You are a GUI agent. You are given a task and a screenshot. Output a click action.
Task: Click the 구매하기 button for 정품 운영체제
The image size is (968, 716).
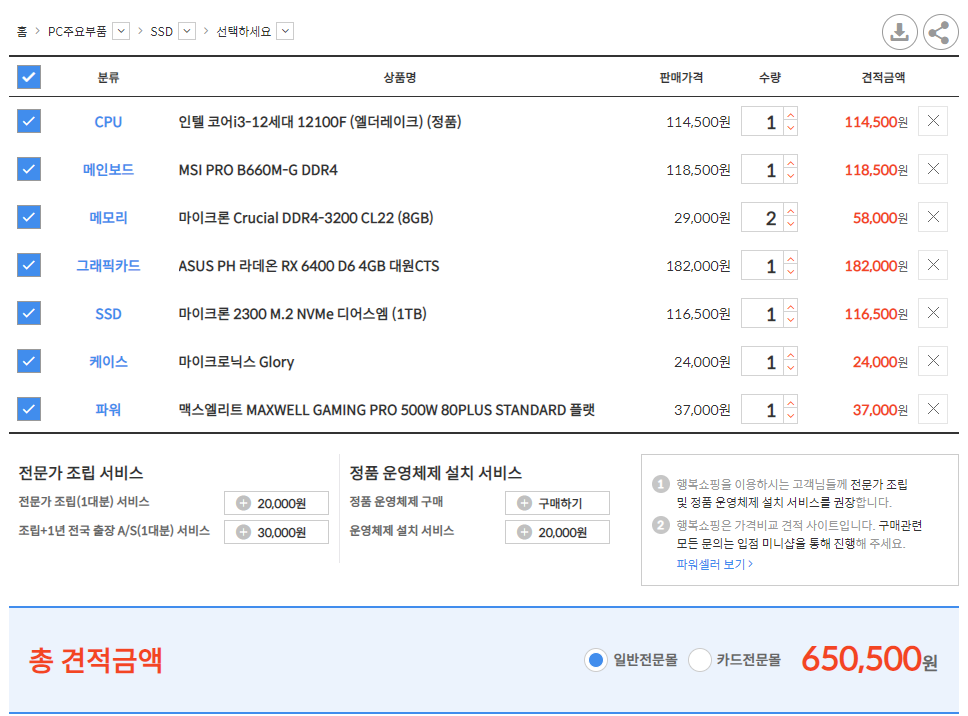click(x=557, y=503)
